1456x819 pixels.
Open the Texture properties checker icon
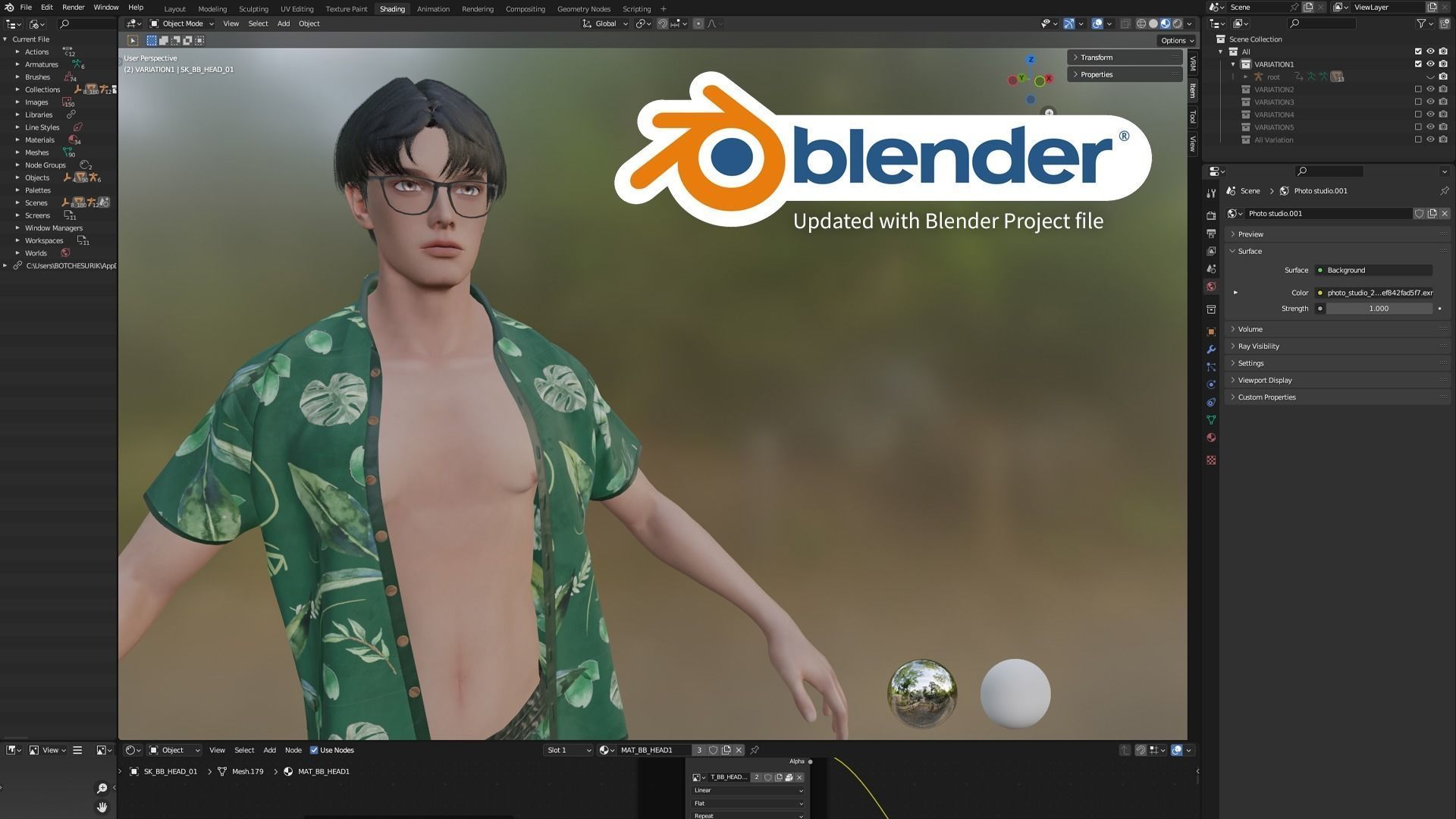(1211, 460)
